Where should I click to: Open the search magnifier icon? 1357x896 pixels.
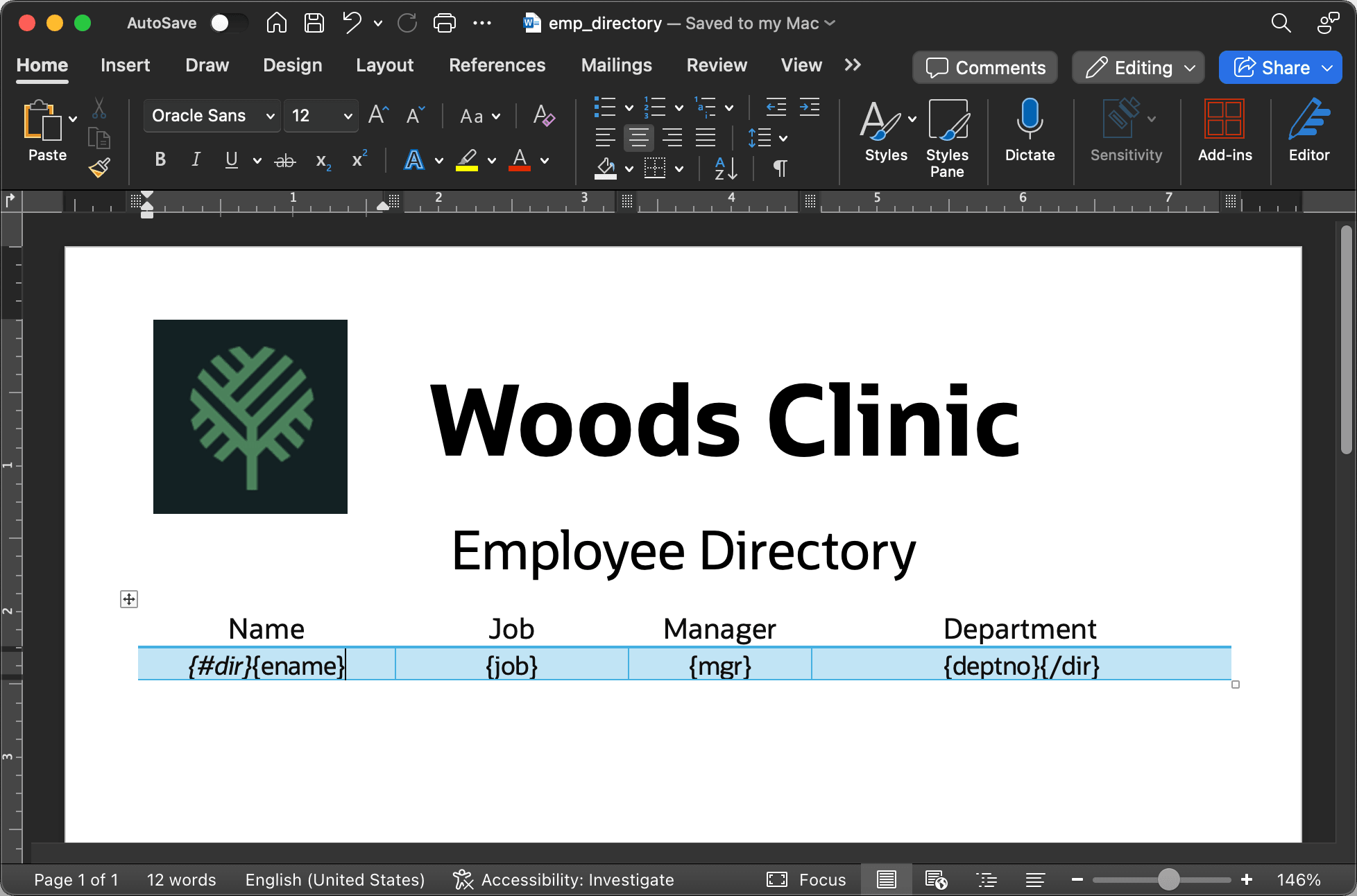[x=1281, y=23]
